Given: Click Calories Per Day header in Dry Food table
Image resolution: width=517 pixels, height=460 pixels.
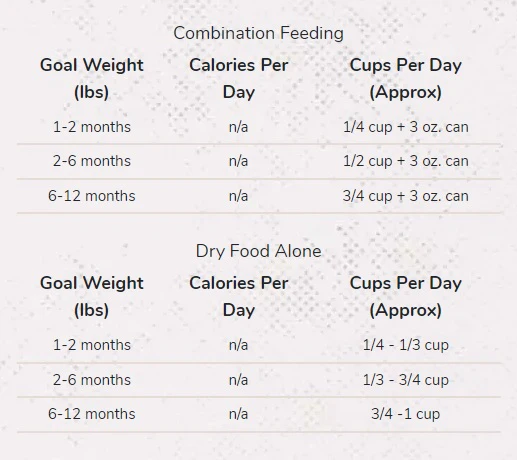Looking at the screenshot, I should tap(239, 296).
